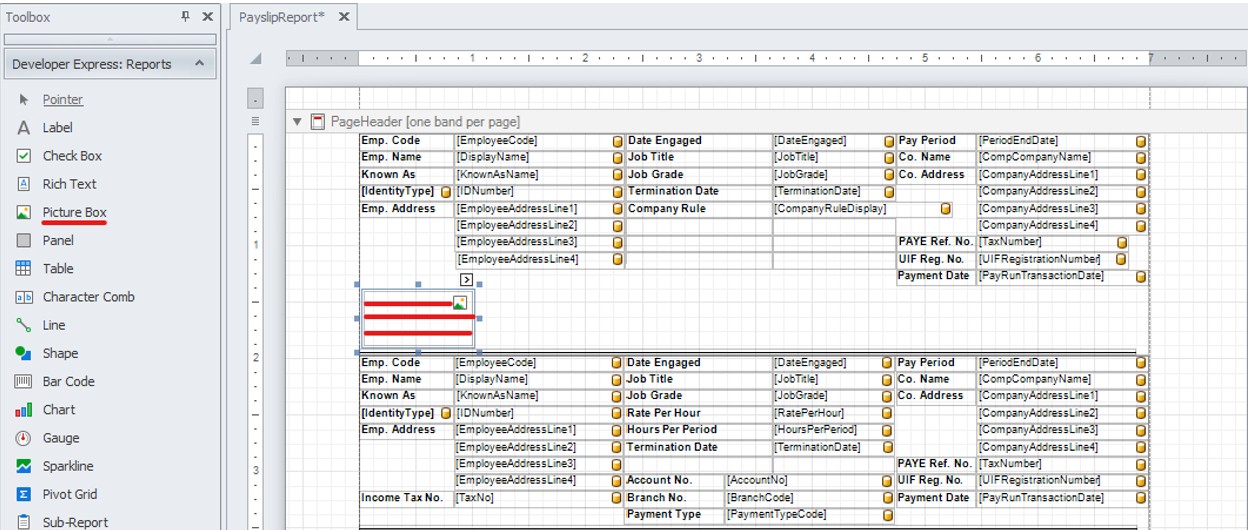Image resolution: width=1248 pixels, height=530 pixels.
Task: Select the Table control tool
Action: (x=57, y=269)
